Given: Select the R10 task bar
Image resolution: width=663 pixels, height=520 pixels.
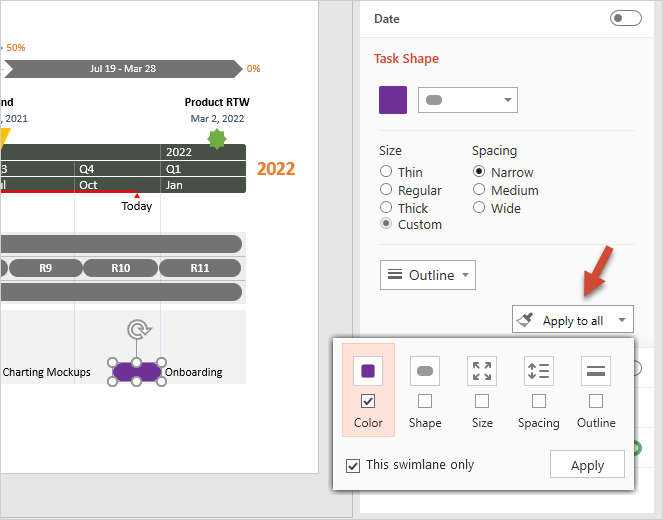Looking at the screenshot, I should click(x=121, y=268).
